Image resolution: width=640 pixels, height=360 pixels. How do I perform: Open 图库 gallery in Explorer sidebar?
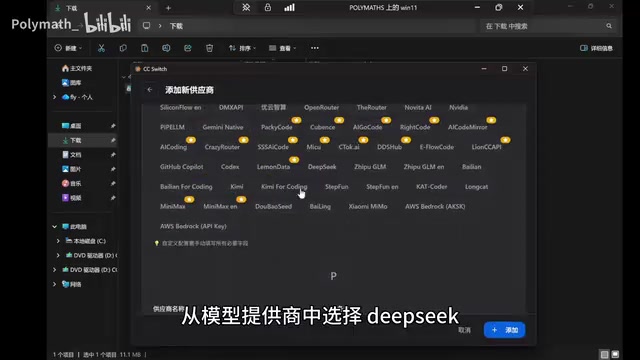[71, 82]
